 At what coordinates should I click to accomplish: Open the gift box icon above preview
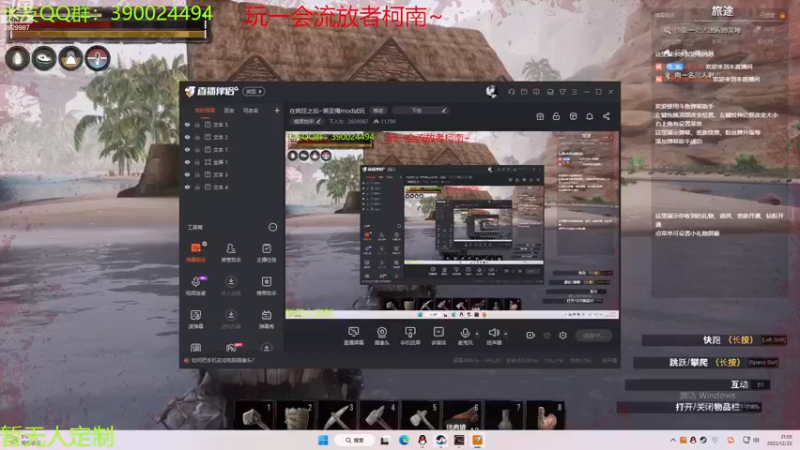click(540, 116)
